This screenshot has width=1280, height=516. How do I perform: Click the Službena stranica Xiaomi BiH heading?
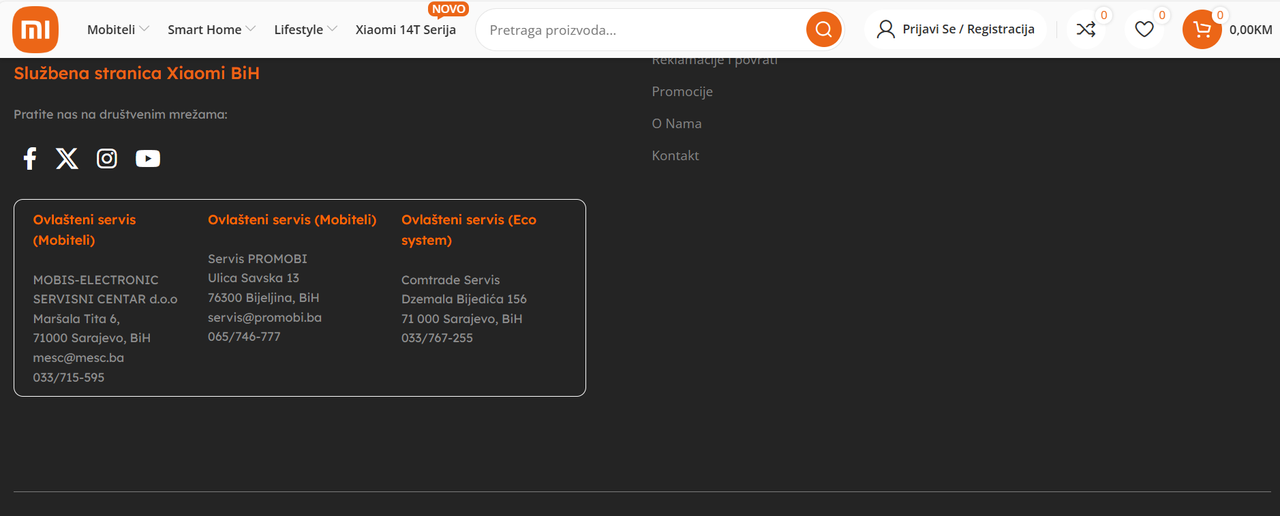(137, 73)
